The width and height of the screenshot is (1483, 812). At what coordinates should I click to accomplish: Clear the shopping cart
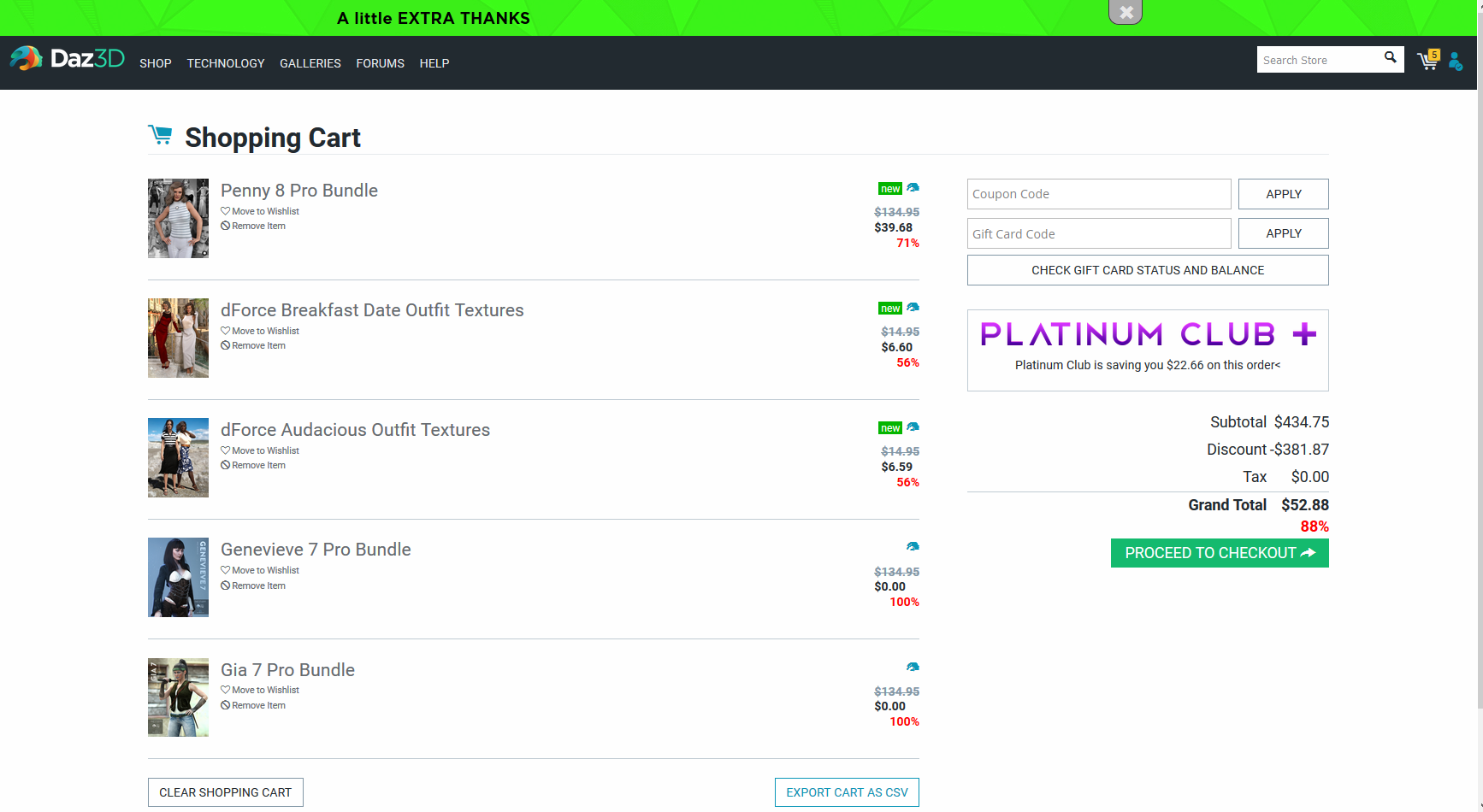click(226, 792)
